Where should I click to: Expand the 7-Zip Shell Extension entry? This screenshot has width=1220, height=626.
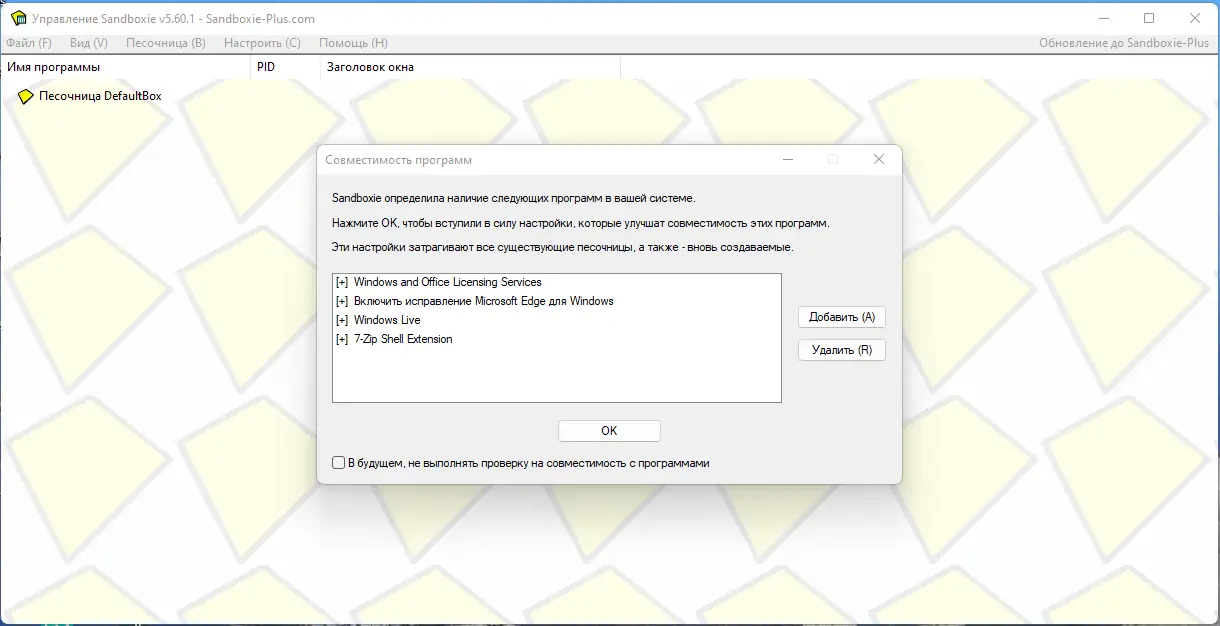pos(342,340)
